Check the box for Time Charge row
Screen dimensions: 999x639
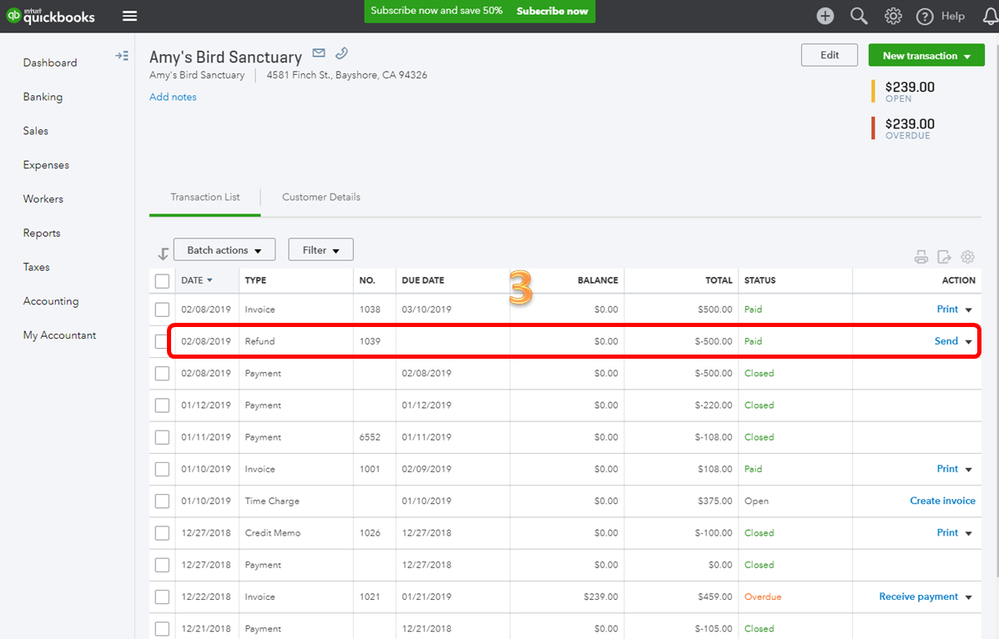click(162, 501)
